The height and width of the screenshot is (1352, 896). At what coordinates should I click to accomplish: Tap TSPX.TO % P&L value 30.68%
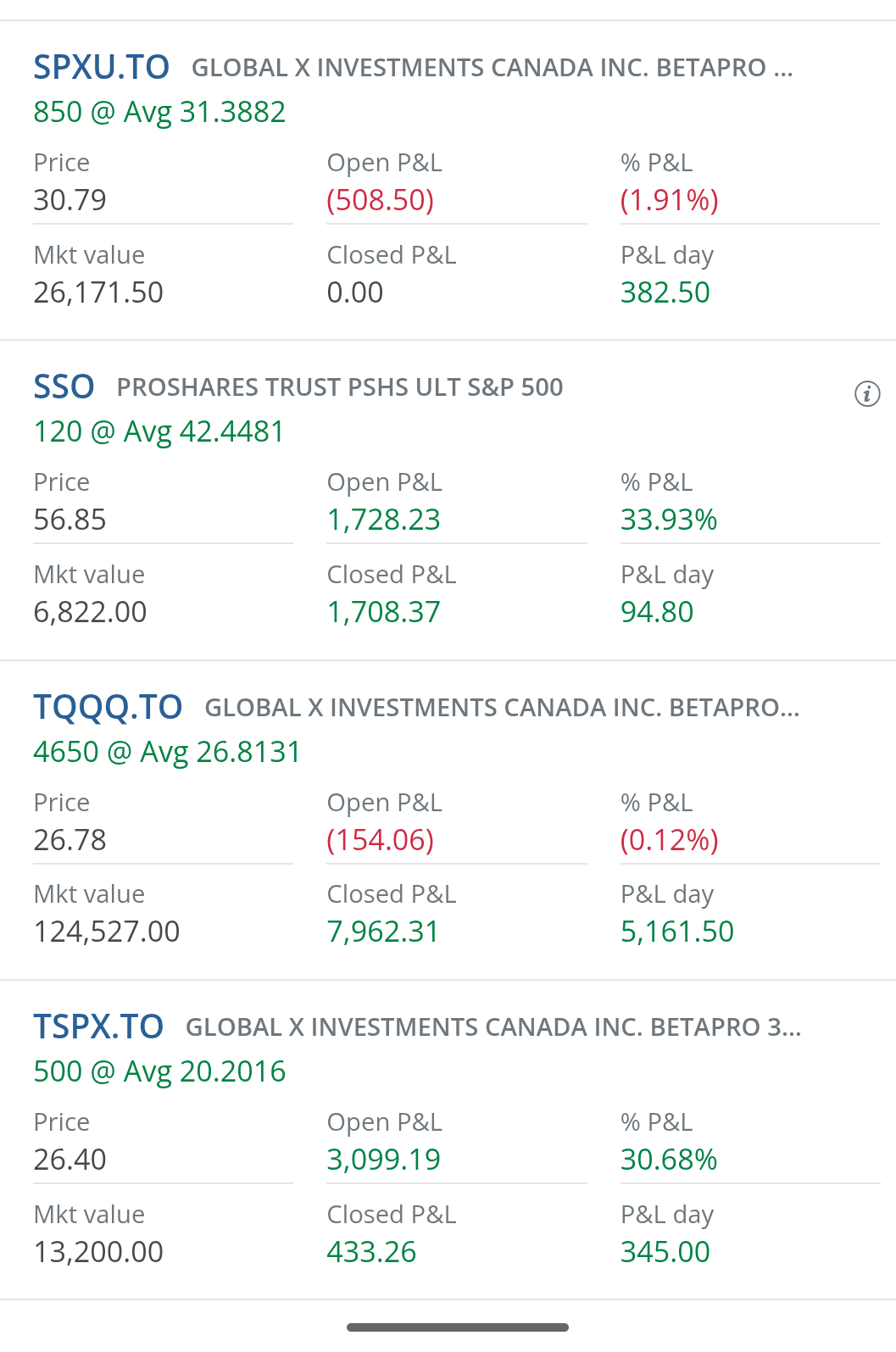coord(669,1160)
